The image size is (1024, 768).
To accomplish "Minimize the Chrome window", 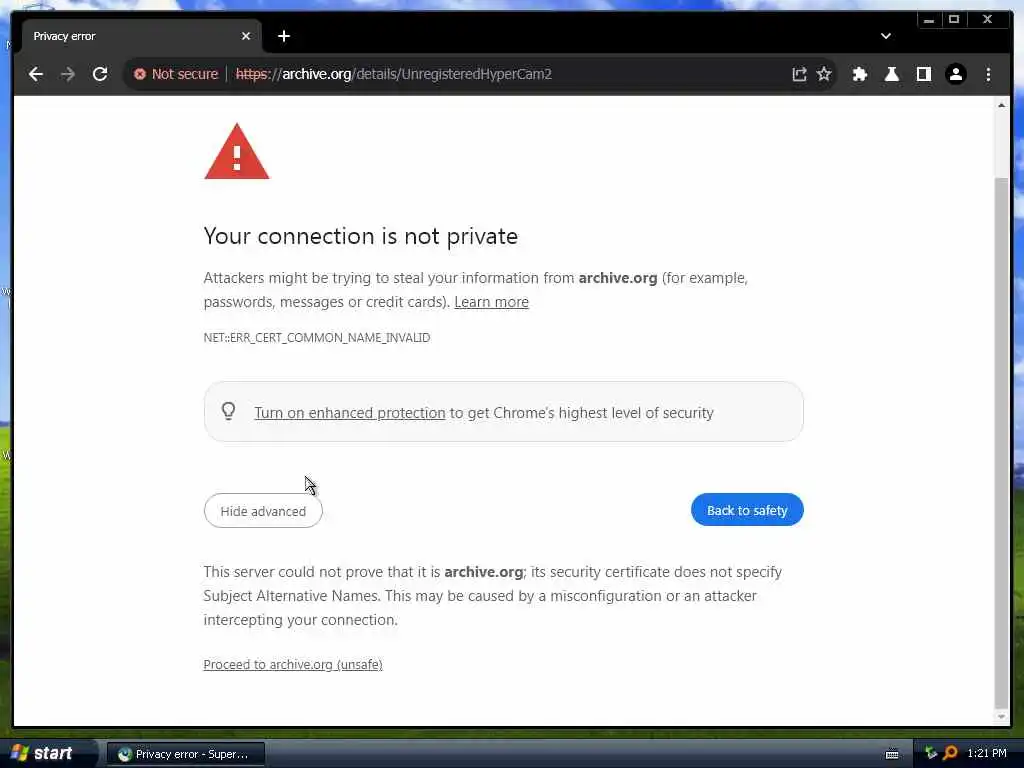I will (x=929, y=20).
